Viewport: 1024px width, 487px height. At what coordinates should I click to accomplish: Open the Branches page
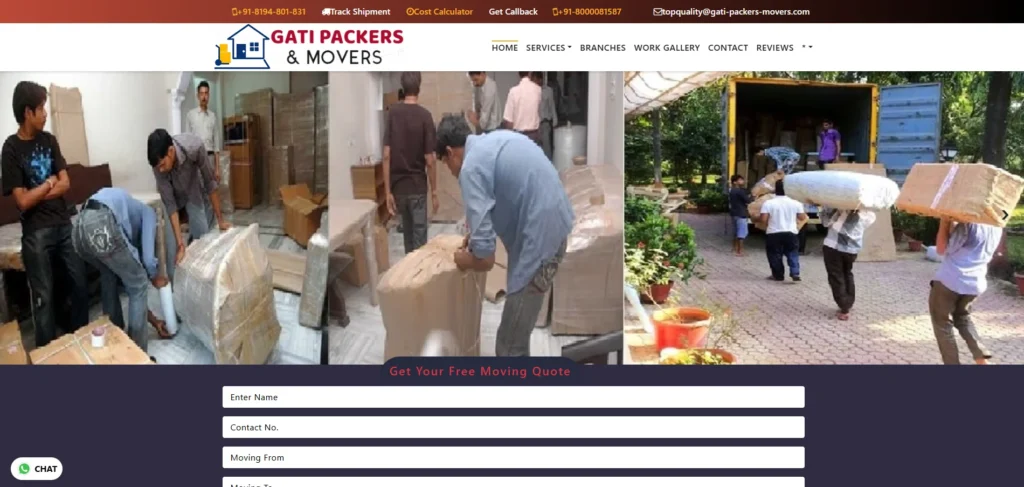603,48
